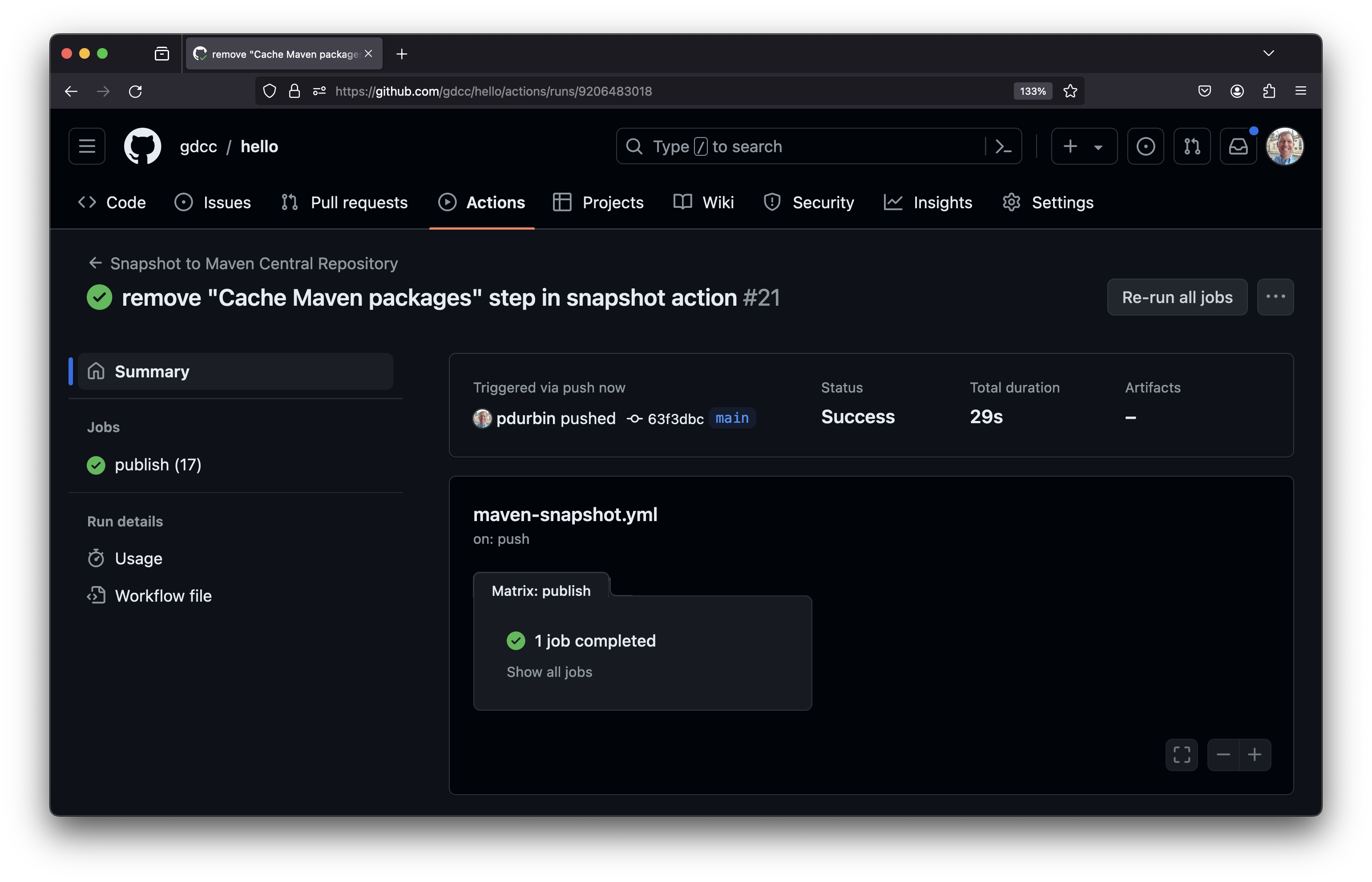
Task: Open pull requests icon in top header
Action: click(1192, 146)
